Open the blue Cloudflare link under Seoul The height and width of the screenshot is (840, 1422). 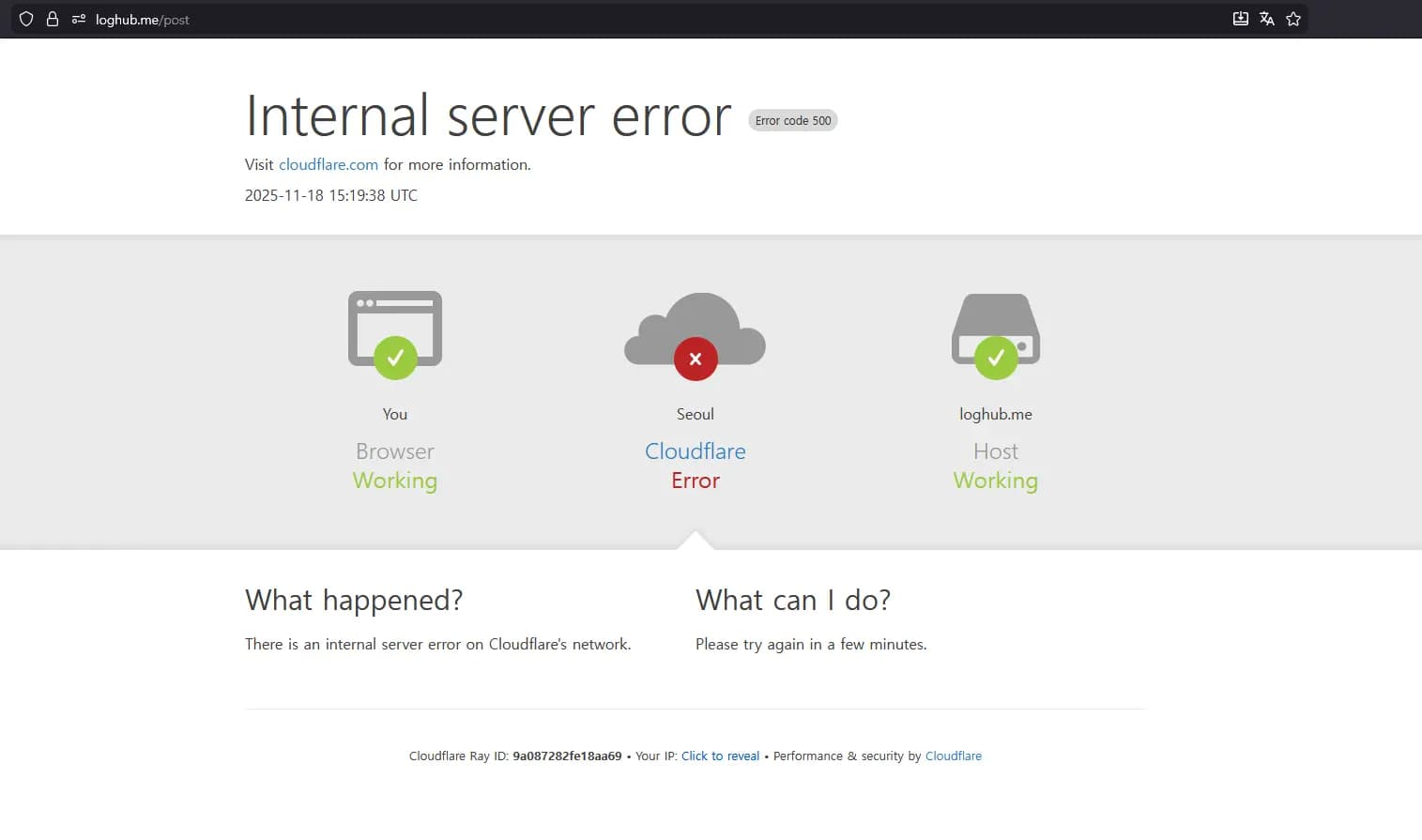point(695,451)
